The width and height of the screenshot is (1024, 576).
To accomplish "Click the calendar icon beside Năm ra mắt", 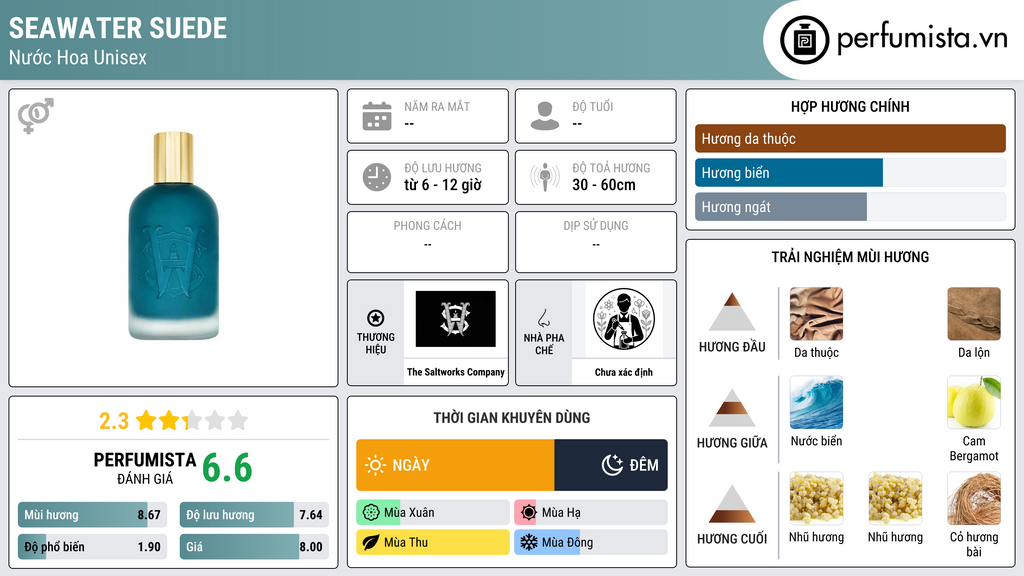I will pyautogui.click(x=377, y=116).
